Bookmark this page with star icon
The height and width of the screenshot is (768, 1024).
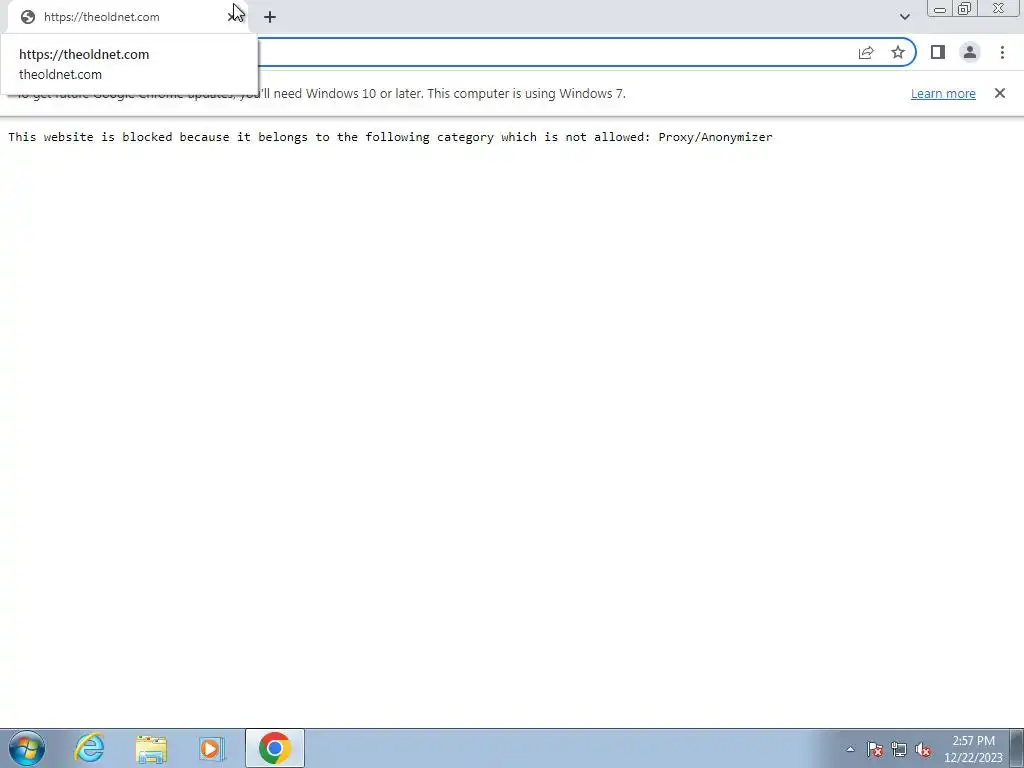898,52
